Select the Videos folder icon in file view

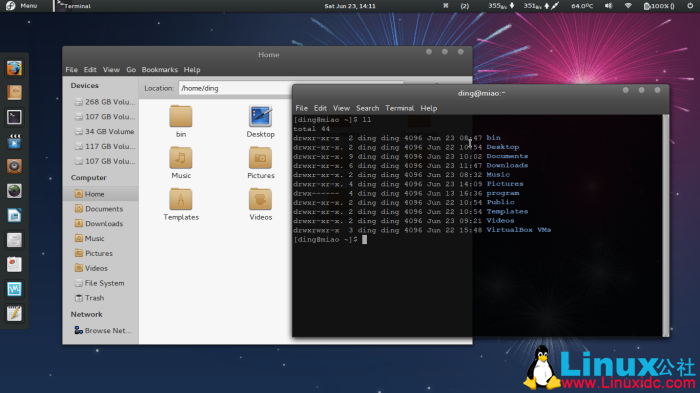(260, 199)
